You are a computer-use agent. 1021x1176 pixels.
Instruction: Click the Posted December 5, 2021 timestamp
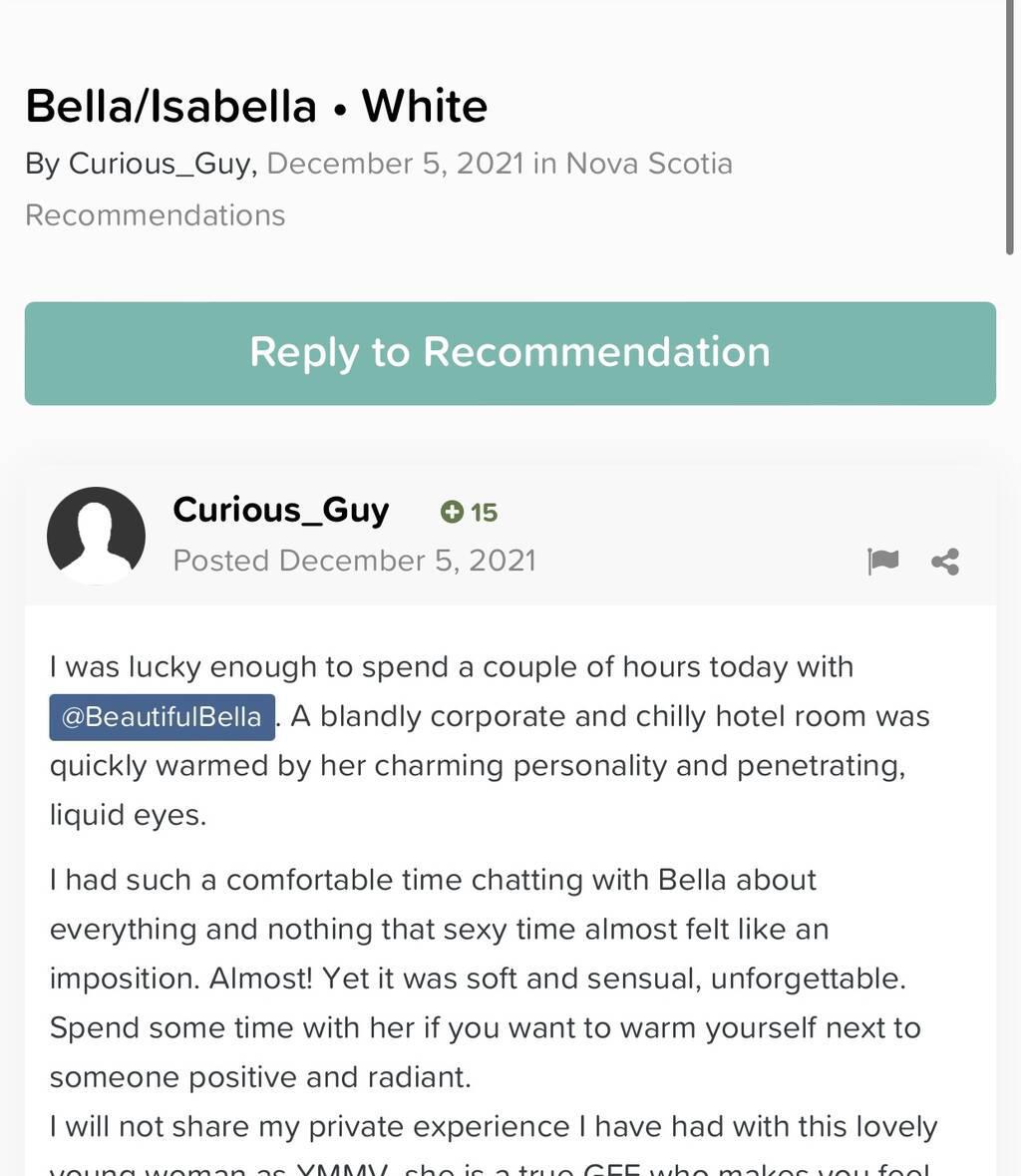354,561
